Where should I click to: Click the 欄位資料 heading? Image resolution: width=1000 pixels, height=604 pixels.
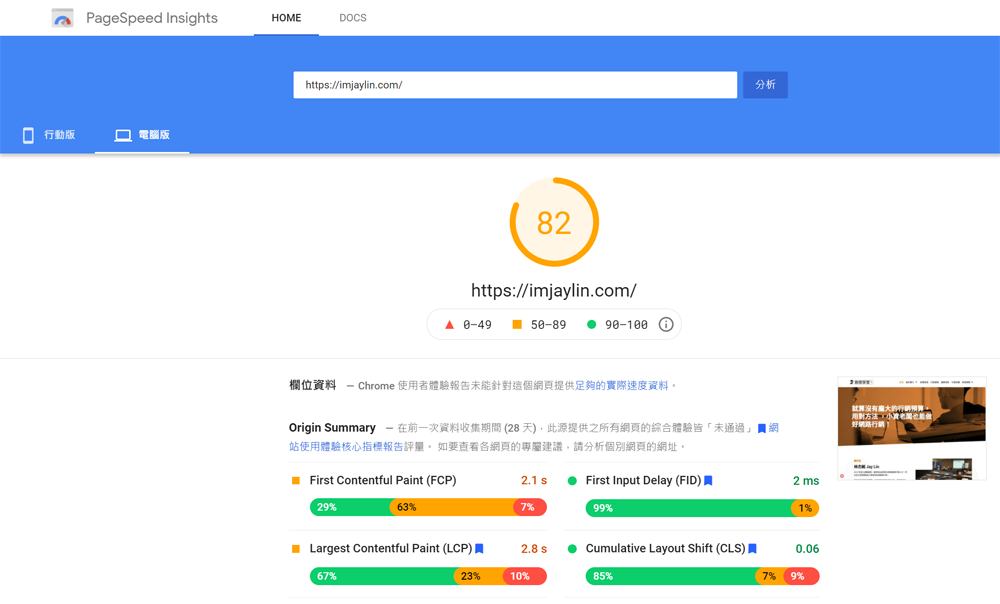[x=312, y=385]
